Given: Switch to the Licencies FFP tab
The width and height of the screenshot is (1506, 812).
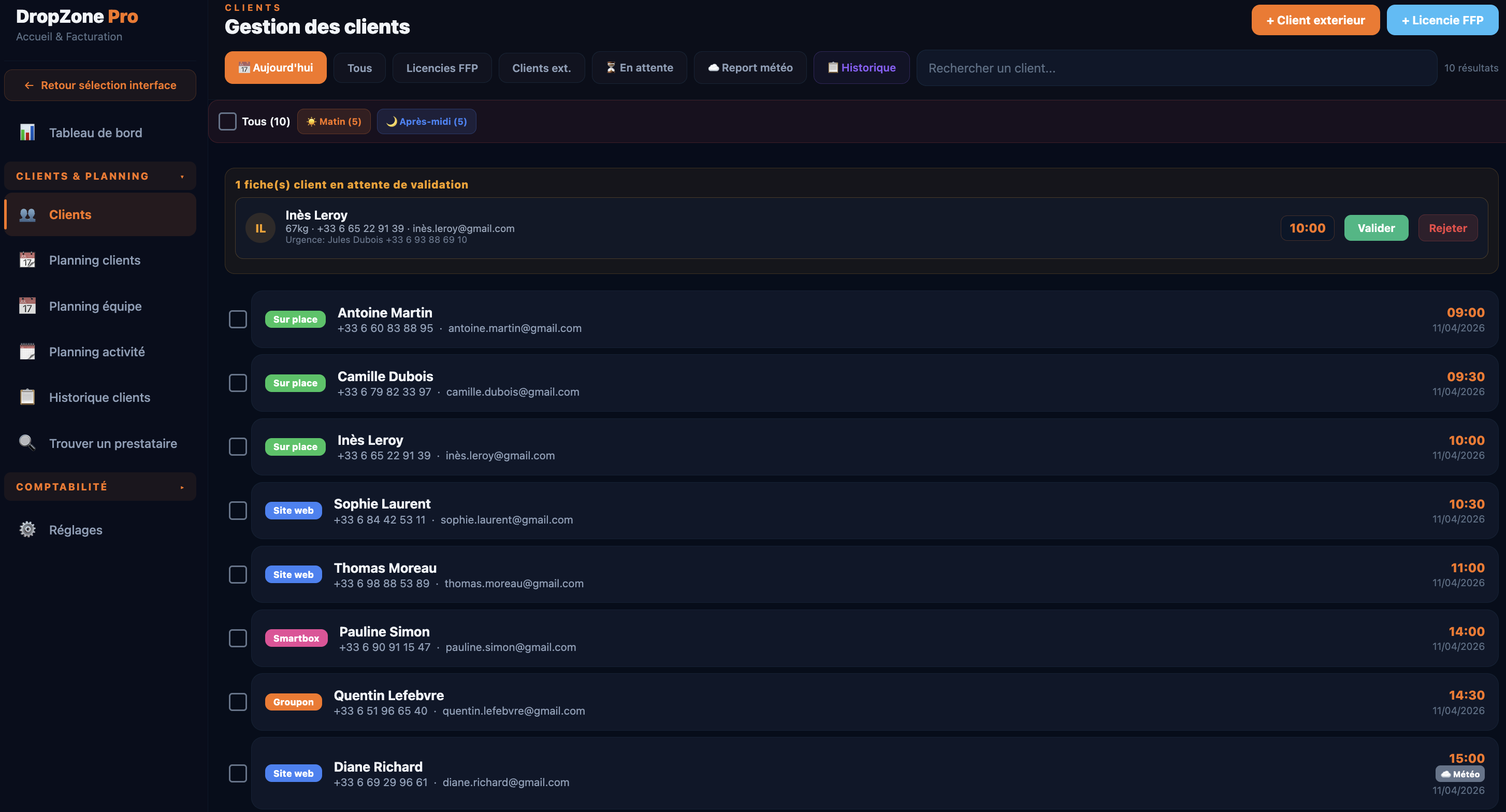Looking at the screenshot, I should [441, 68].
